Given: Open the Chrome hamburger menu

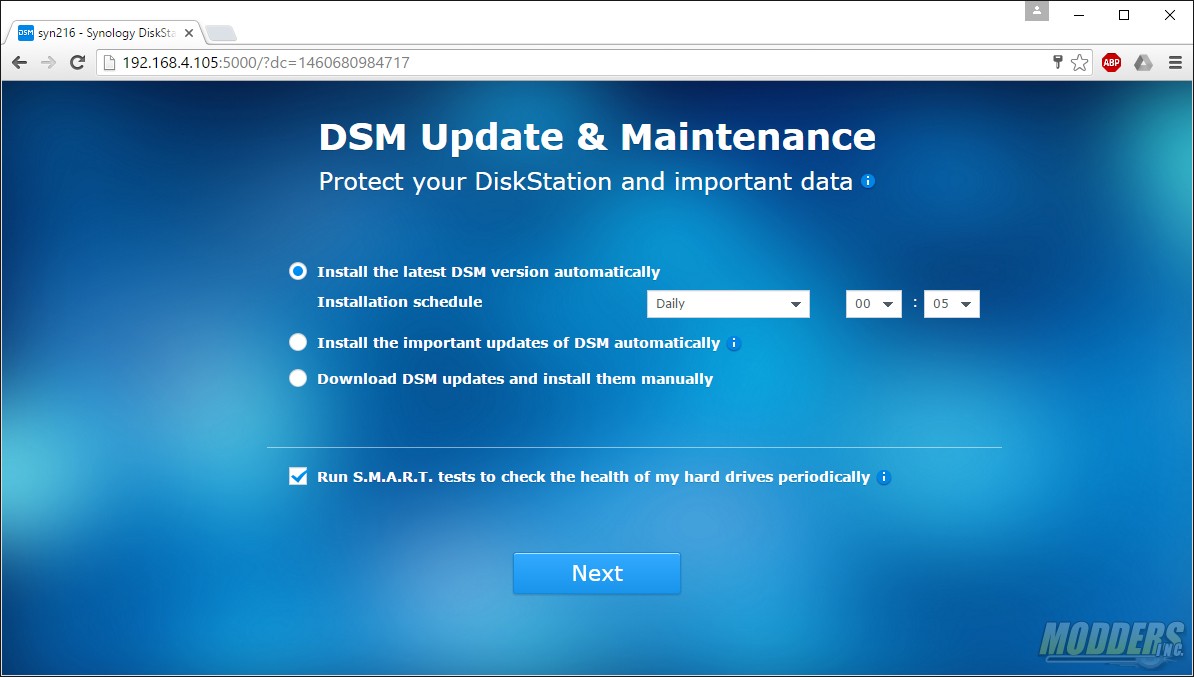Looking at the screenshot, I should [x=1175, y=62].
